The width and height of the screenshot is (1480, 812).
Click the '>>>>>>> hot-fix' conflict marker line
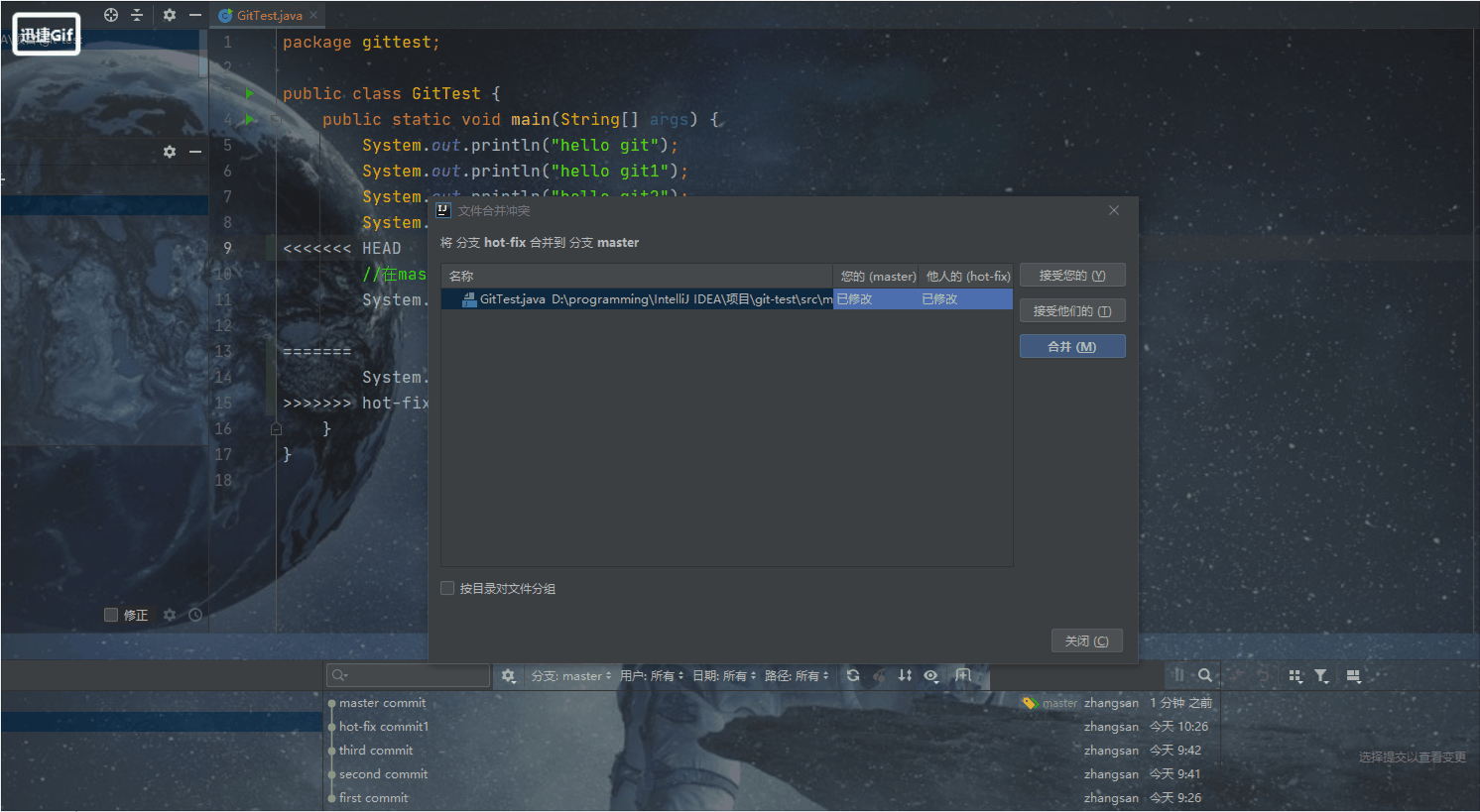tap(355, 403)
